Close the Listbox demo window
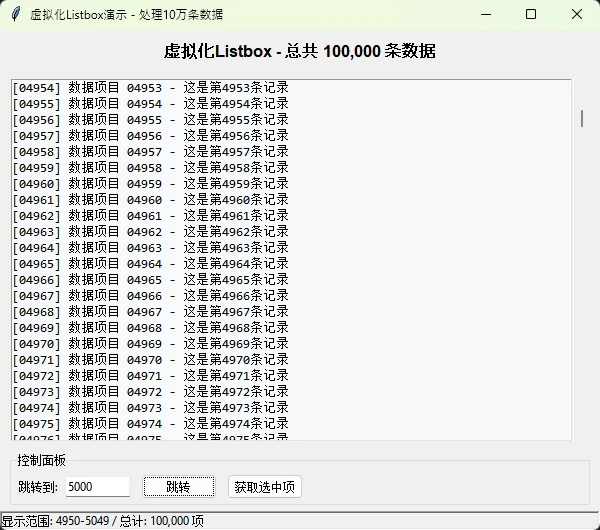This screenshot has height=530, width=600. (x=577, y=15)
